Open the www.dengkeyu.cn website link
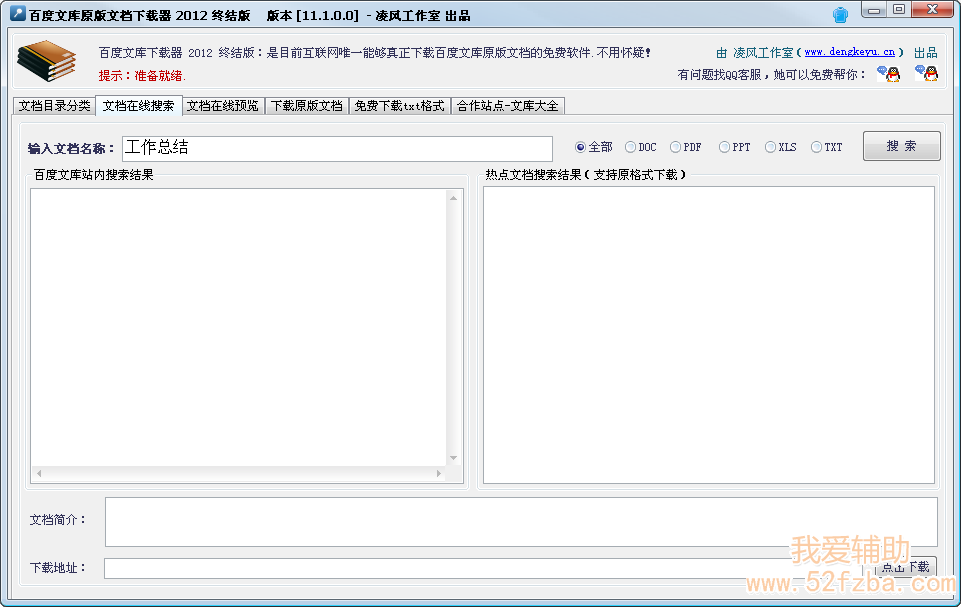This screenshot has width=961, height=607. (x=849, y=52)
